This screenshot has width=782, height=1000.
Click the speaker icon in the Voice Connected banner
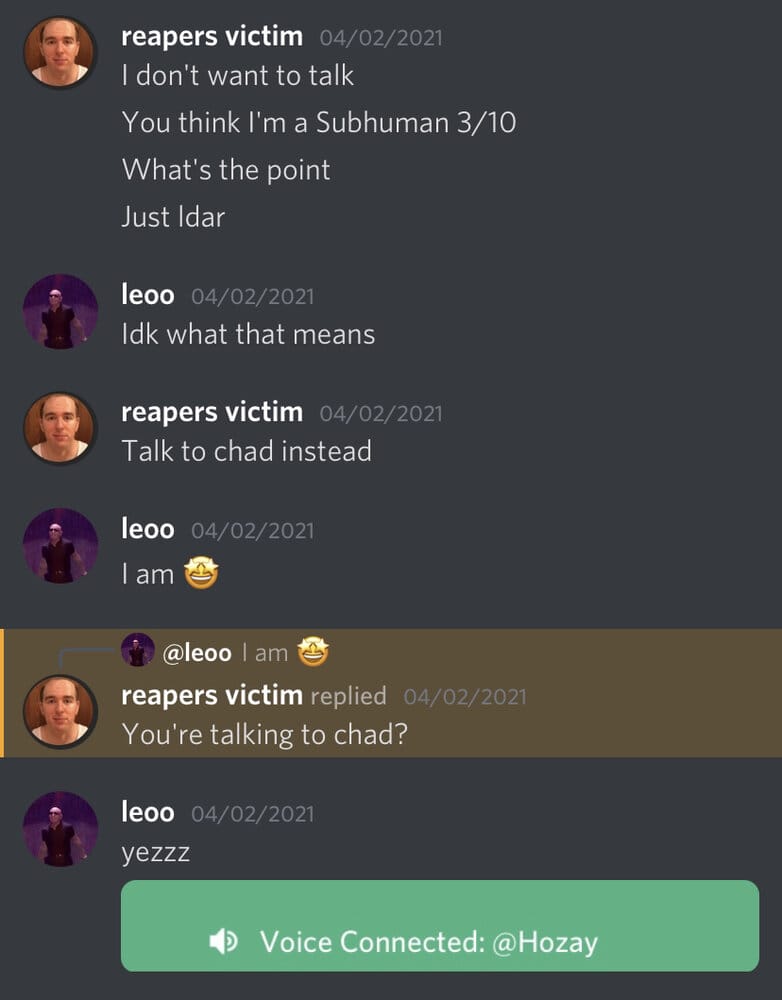(224, 941)
